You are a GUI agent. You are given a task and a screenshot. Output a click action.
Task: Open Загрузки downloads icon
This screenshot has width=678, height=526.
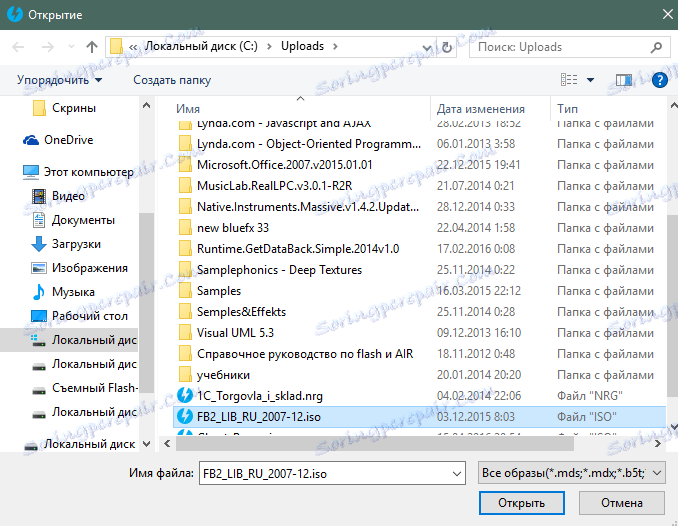click(x=39, y=244)
